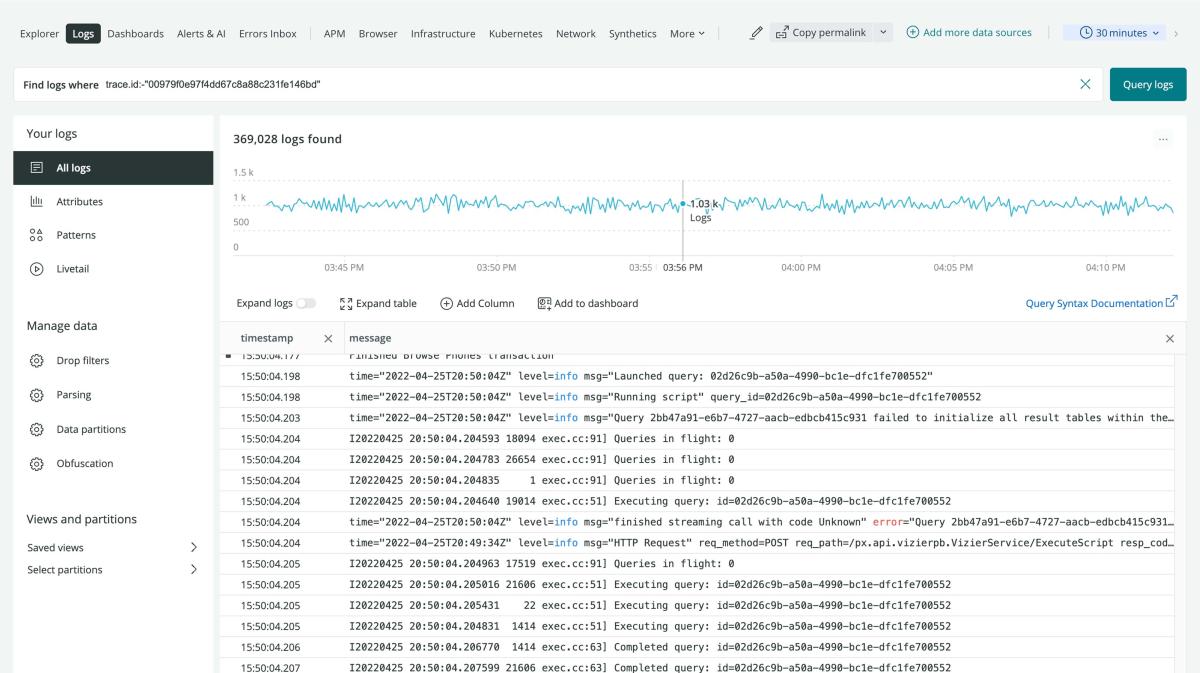Screen dimensions: 1200x673
Task: Open Livetail play icon in sidebar
Action: click(37, 269)
